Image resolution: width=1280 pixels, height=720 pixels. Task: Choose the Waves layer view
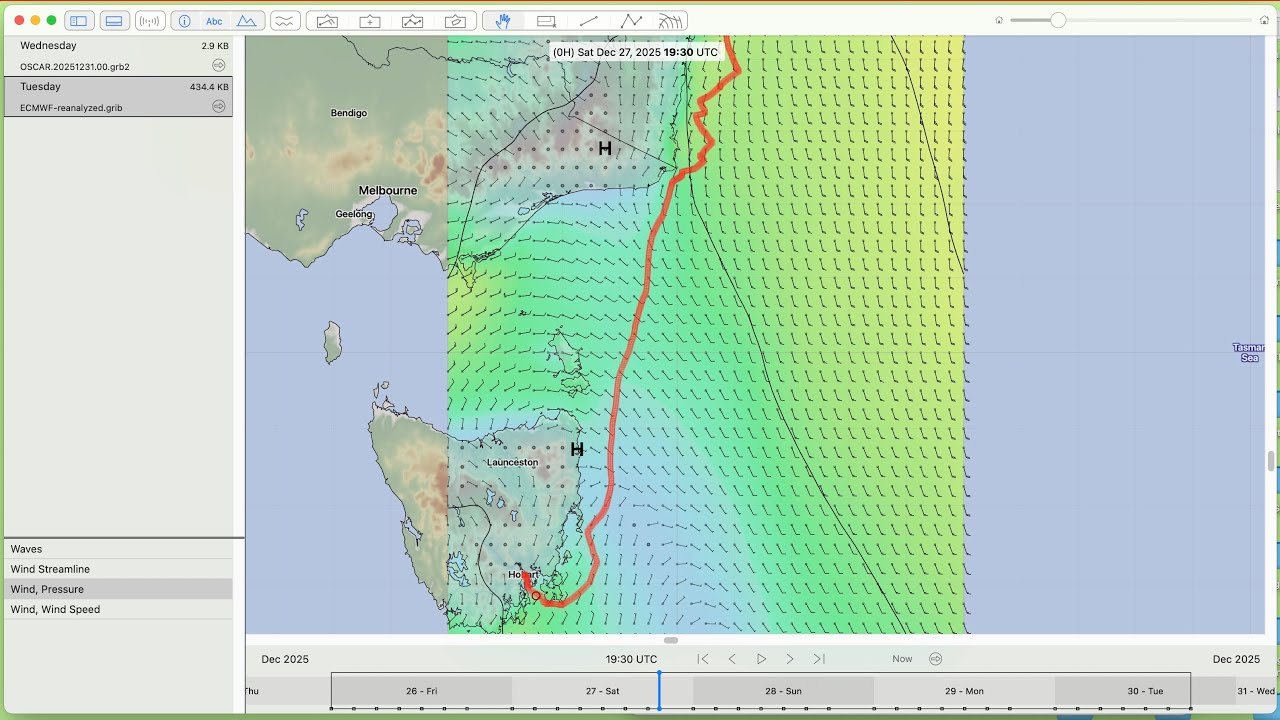click(x=118, y=549)
